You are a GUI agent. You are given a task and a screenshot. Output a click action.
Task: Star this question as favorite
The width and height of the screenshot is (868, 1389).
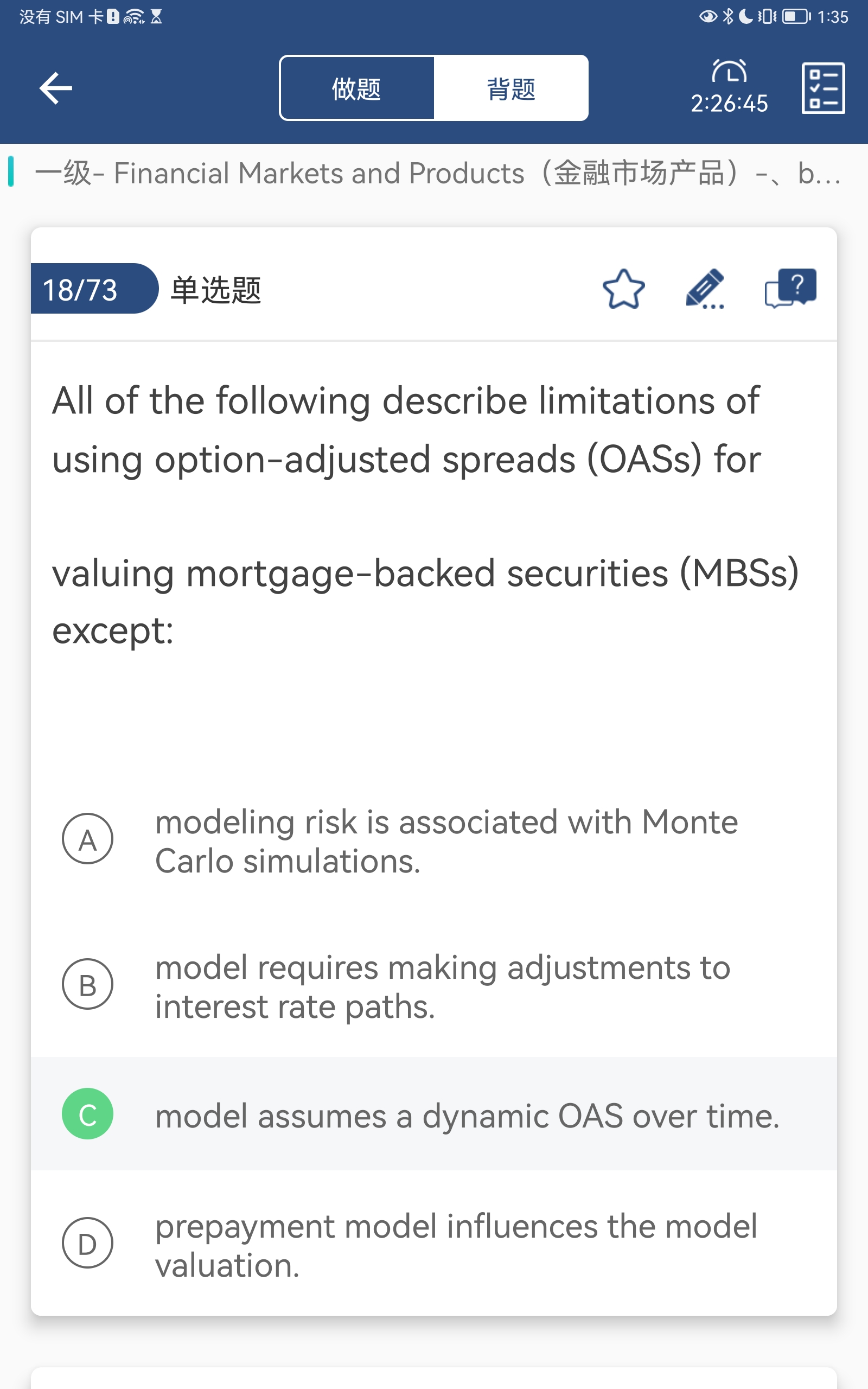click(x=623, y=289)
